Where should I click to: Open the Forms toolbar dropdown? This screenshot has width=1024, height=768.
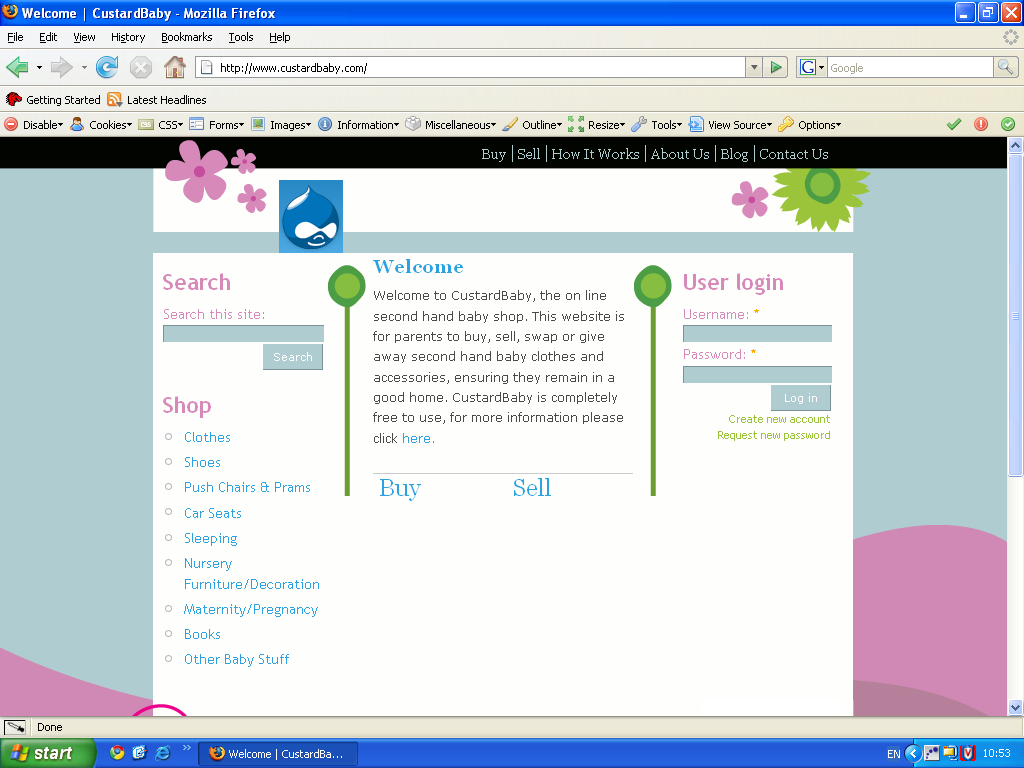pos(217,124)
